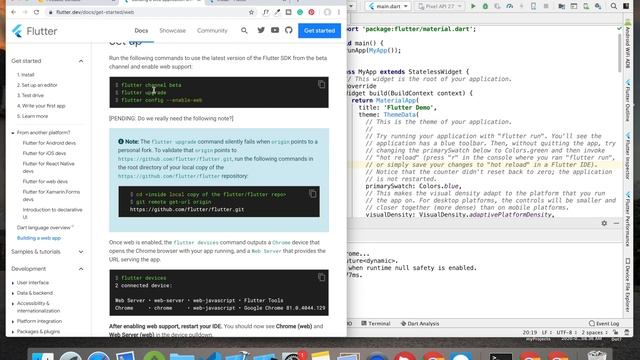This screenshot has width=640, height=360.
Task: Switch to the Dart Analysis tool window tab
Action: point(420,323)
